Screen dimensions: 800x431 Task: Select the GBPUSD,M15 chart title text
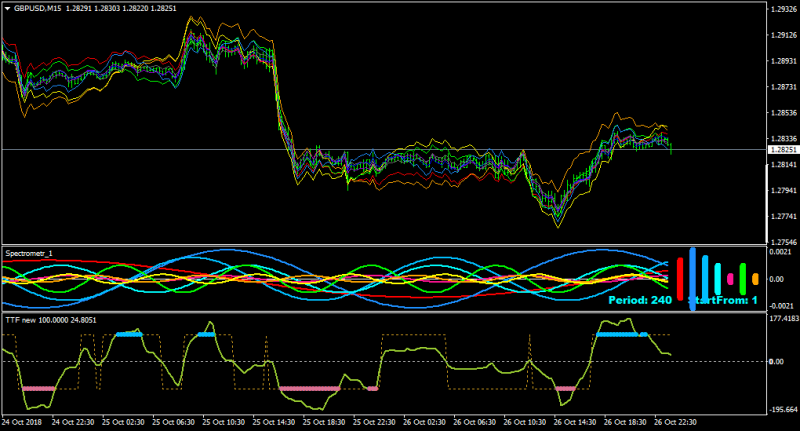(x=37, y=9)
